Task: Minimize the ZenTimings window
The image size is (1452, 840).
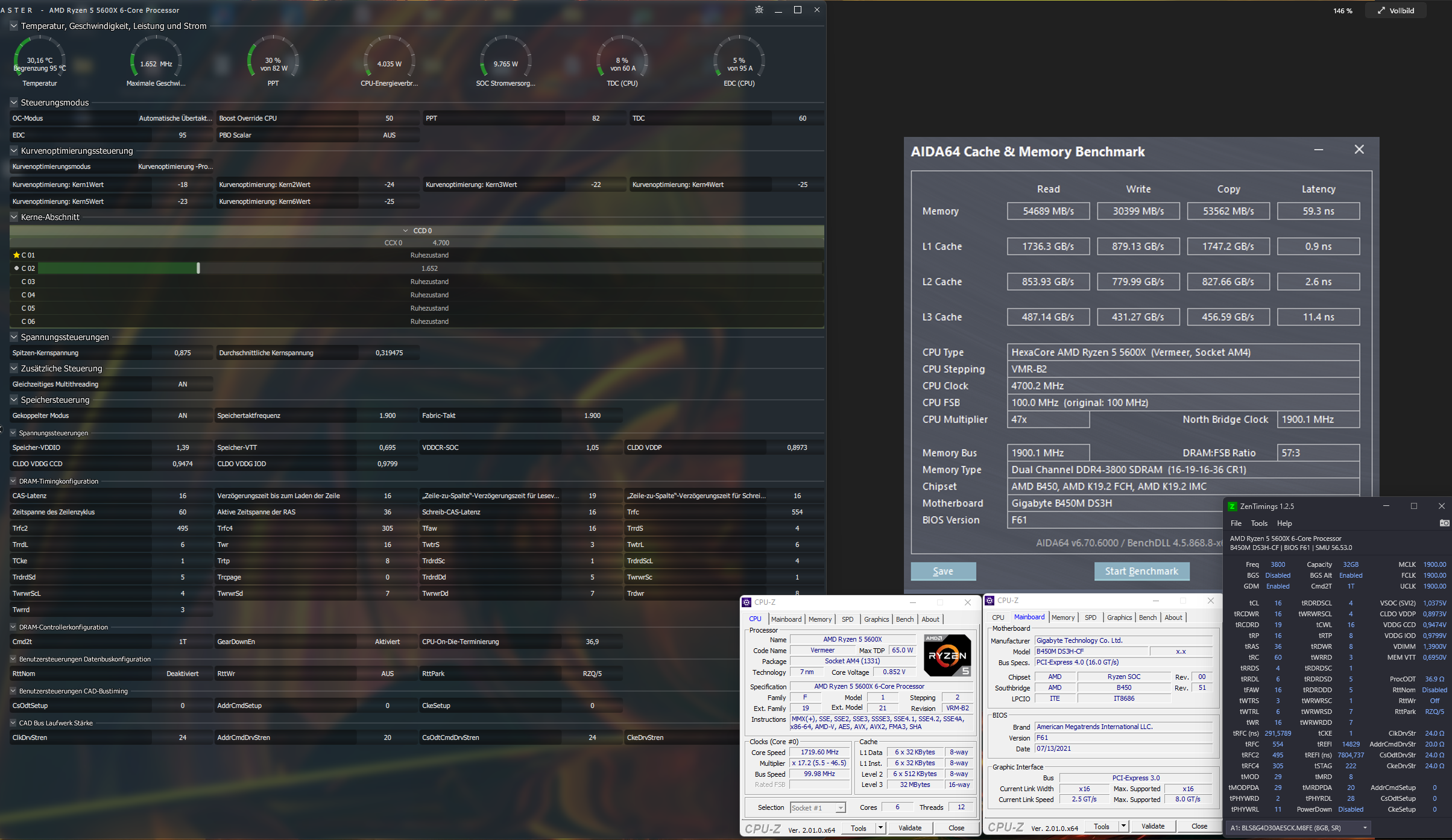Action: (x=1386, y=506)
